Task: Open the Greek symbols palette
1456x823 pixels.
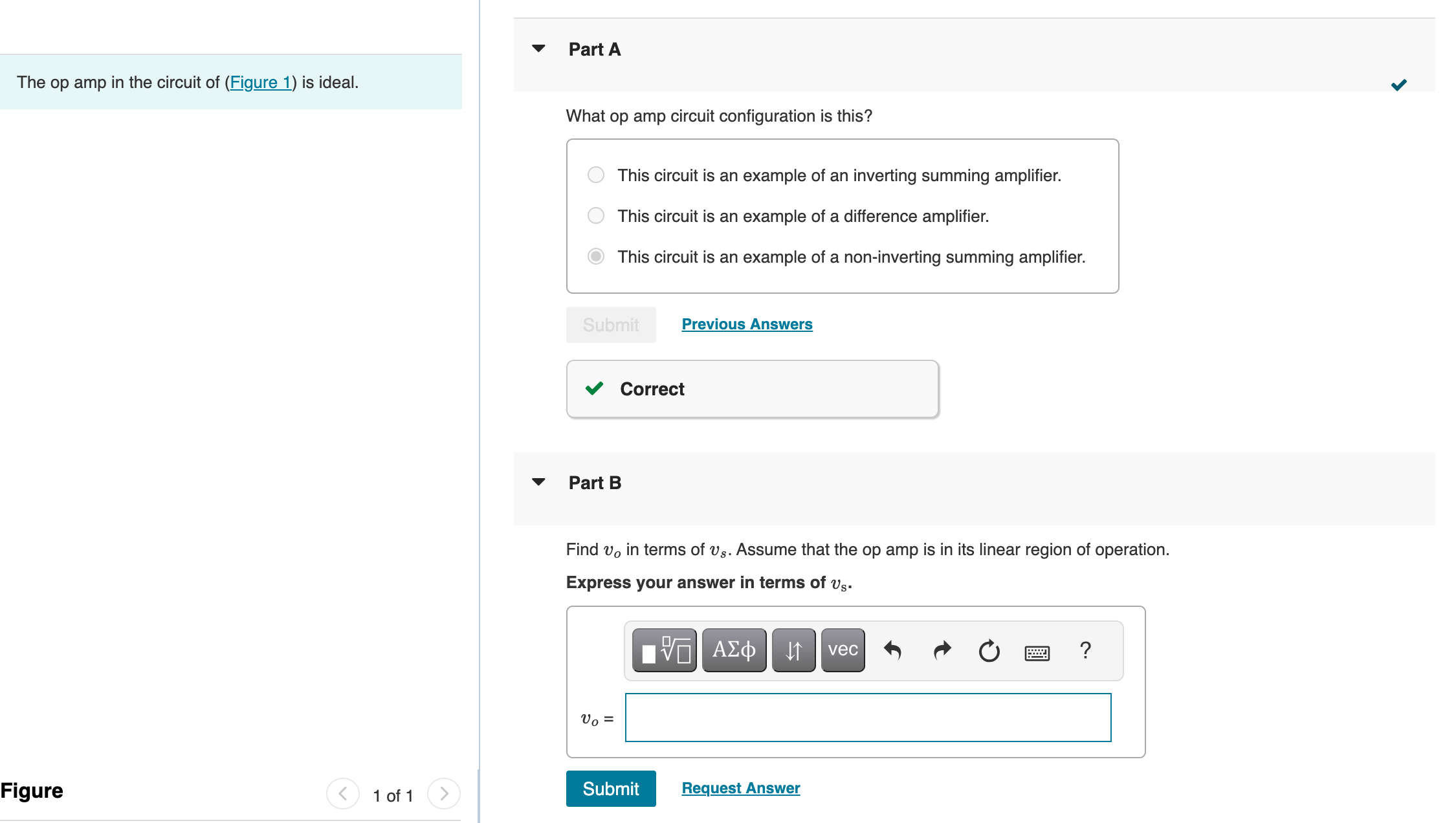Action: pos(734,650)
